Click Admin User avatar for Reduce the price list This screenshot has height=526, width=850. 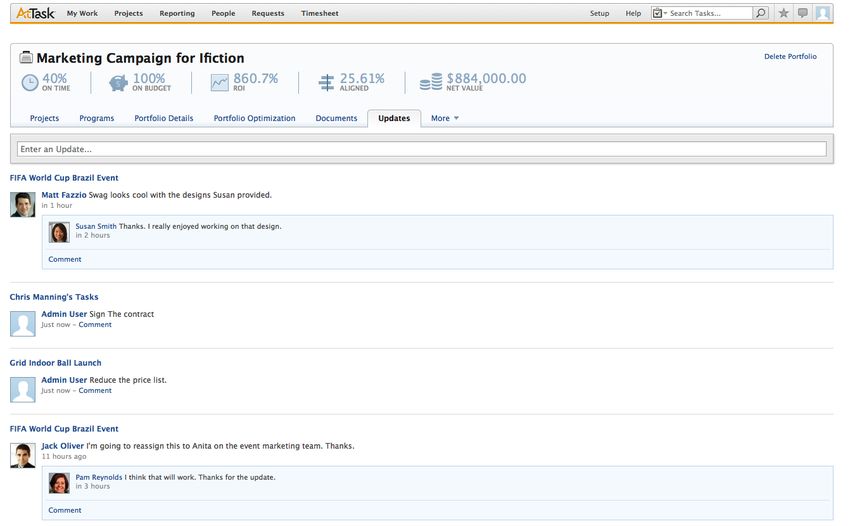point(23,390)
